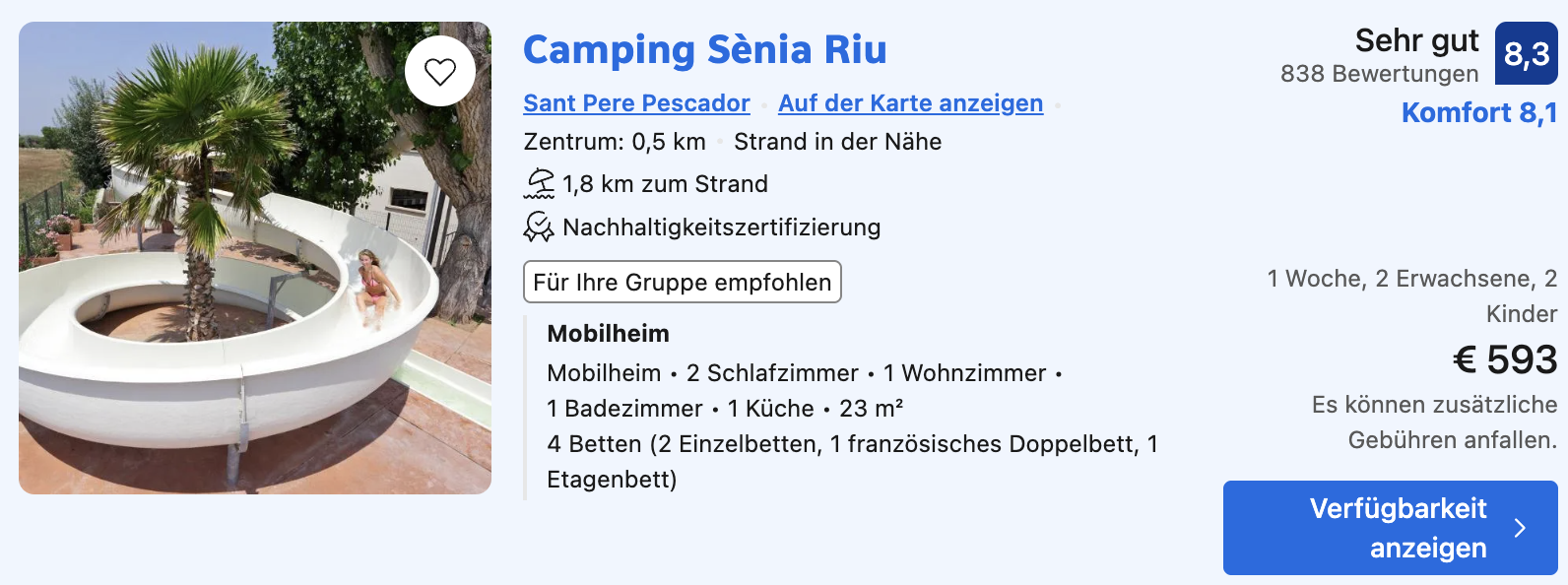The width and height of the screenshot is (1568, 585).
Task: Click the sustainability certification leaf icon
Action: [539, 227]
